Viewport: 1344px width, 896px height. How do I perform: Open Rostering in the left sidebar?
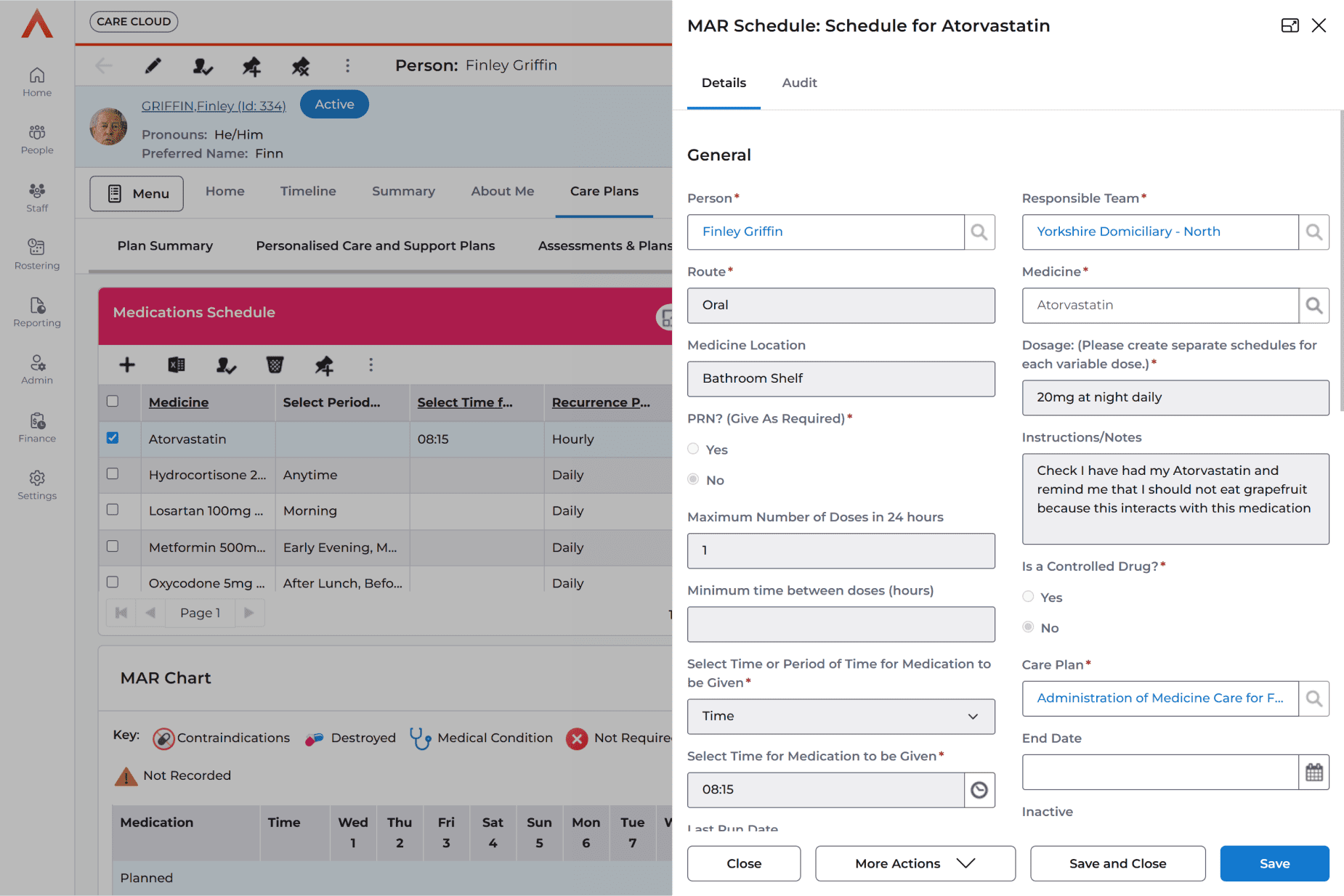click(x=37, y=254)
